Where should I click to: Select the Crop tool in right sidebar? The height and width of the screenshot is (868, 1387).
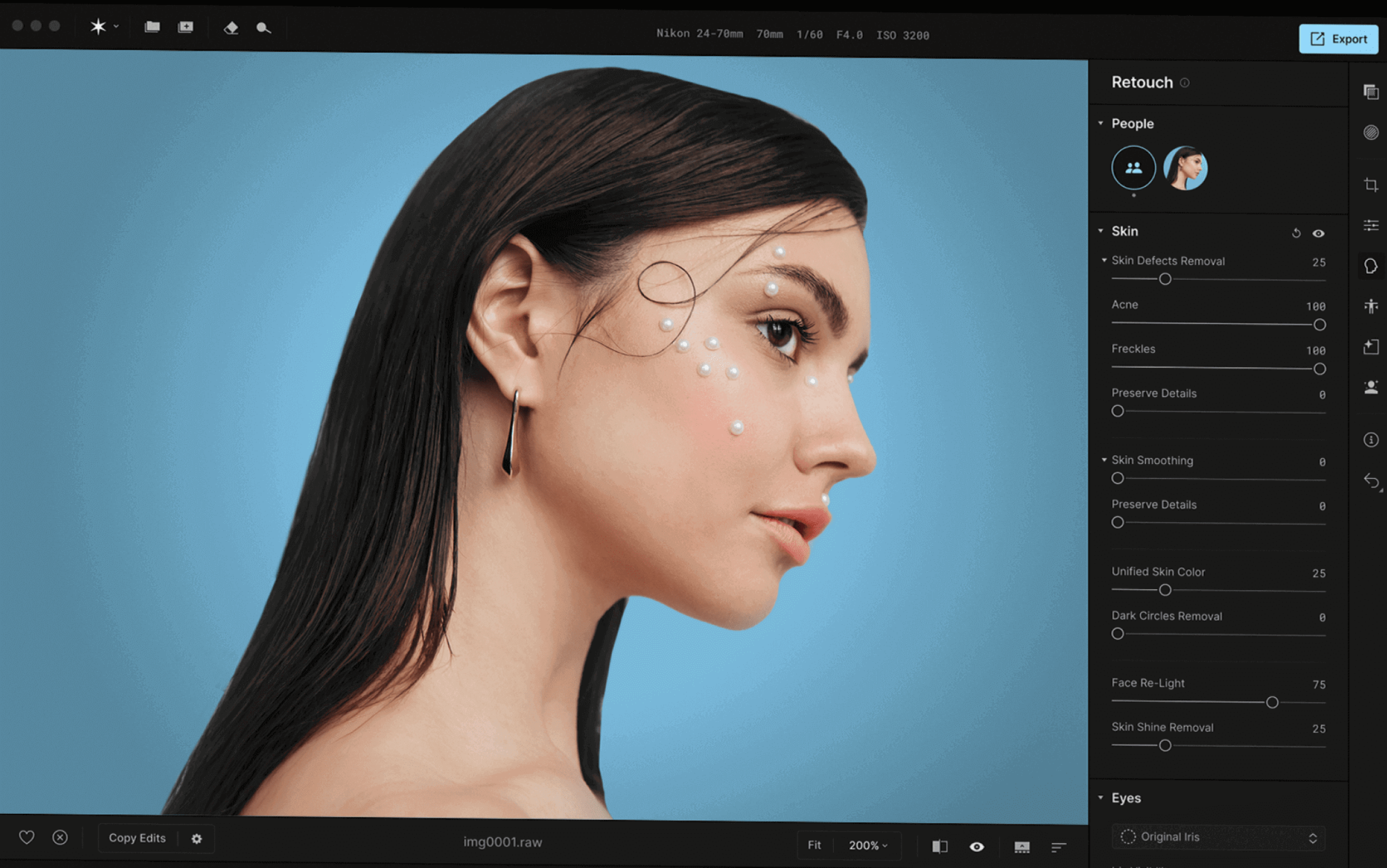(x=1371, y=185)
